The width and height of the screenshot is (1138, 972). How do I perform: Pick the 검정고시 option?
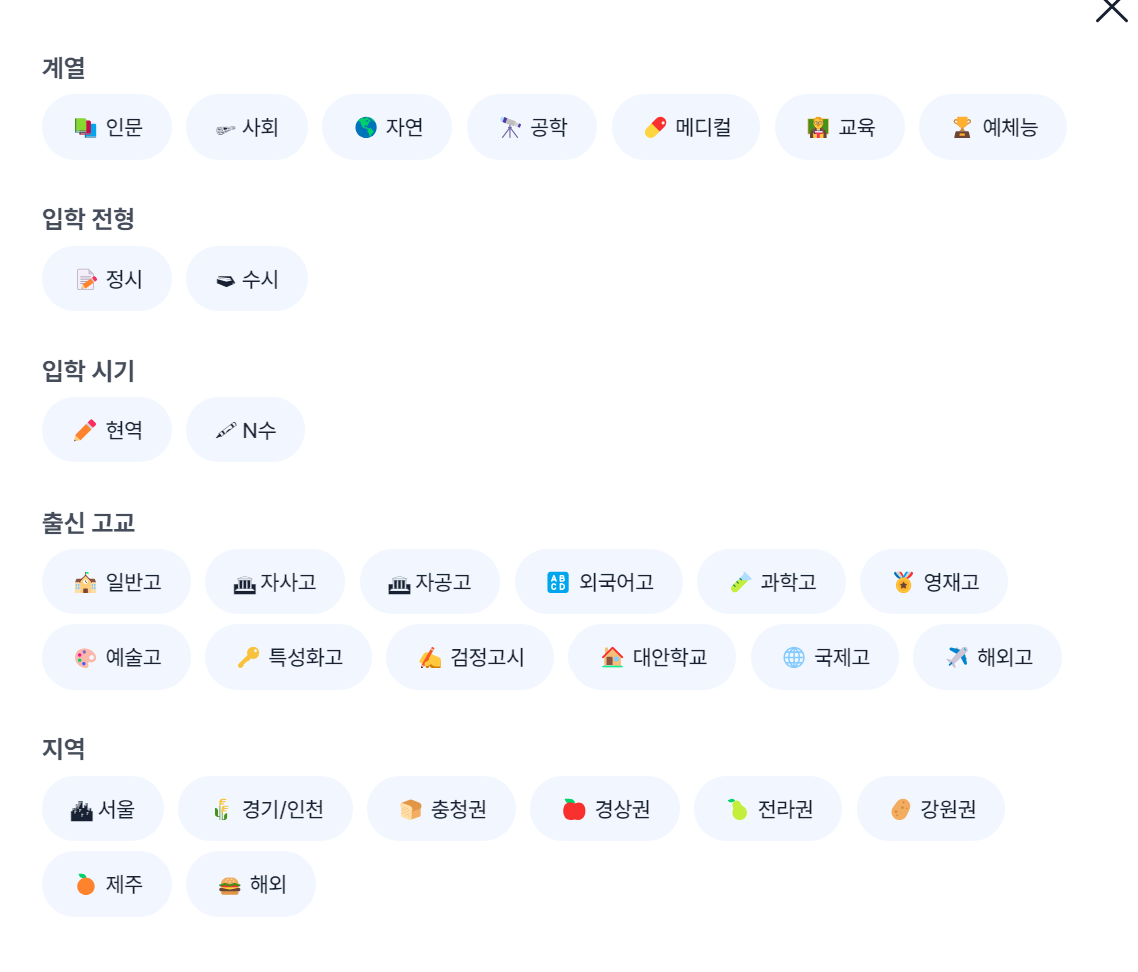tap(470, 657)
